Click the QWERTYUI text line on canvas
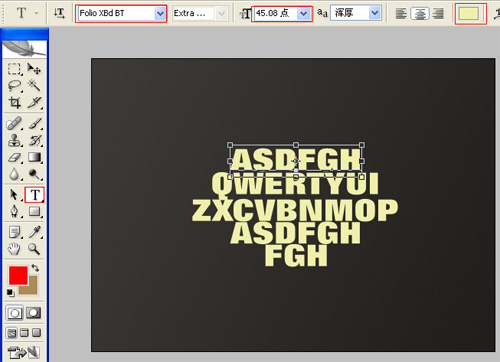Viewport: 500px width, 362px height. click(x=295, y=184)
